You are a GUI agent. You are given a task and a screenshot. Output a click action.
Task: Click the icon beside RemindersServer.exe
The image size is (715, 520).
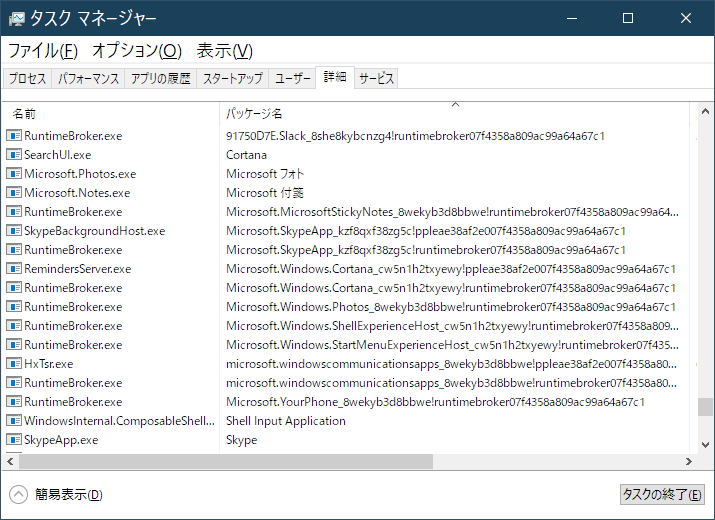14,269
